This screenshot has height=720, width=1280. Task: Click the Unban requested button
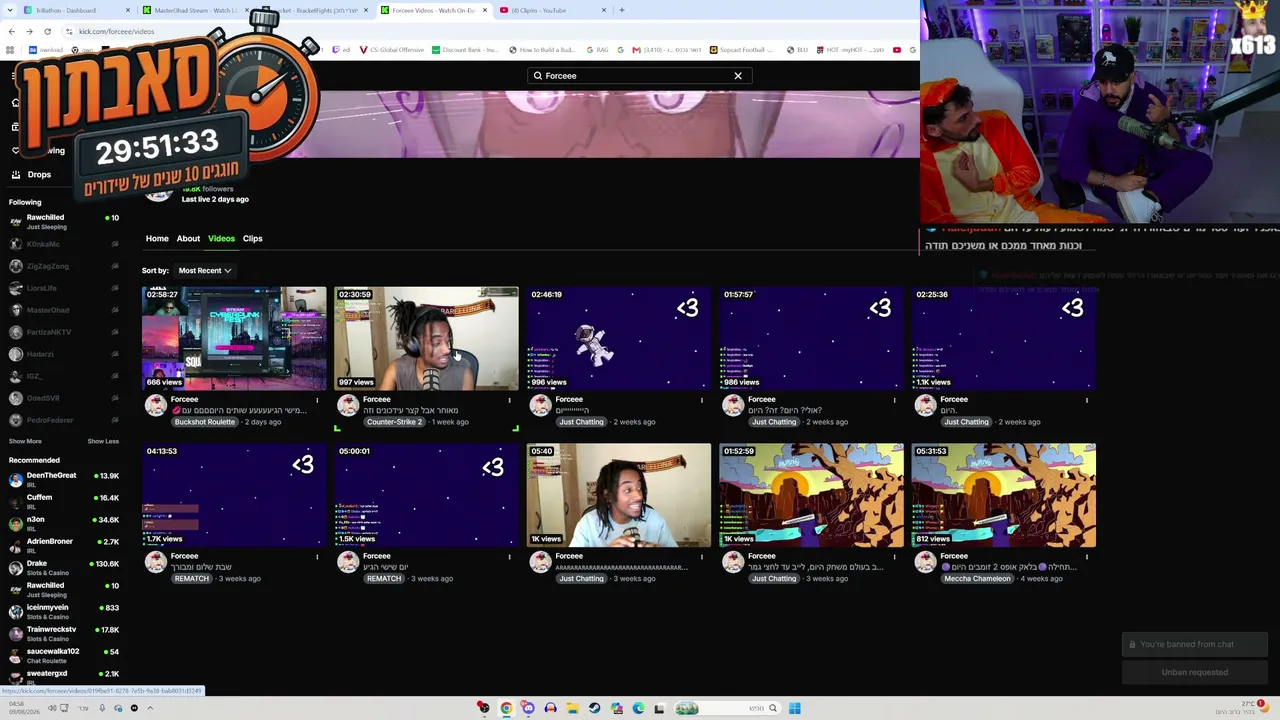point(1195,673)
